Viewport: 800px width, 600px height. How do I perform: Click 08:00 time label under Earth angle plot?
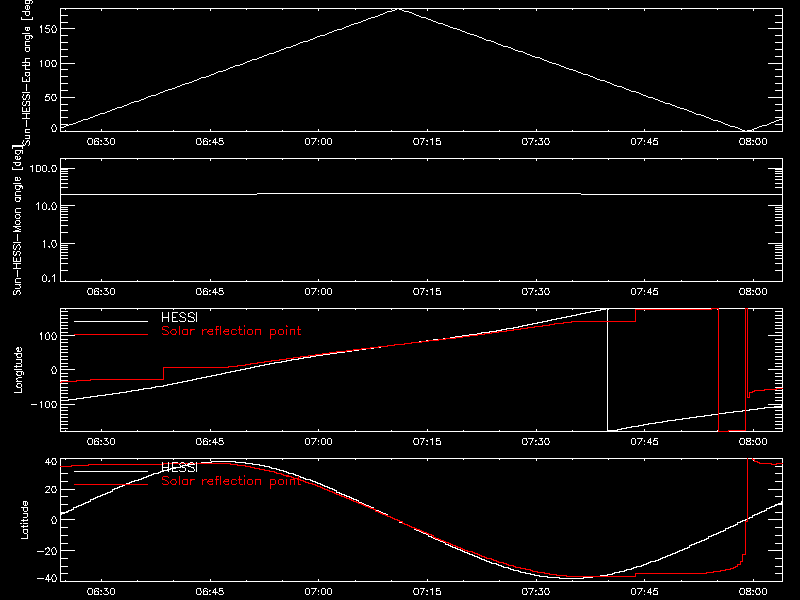753,142
